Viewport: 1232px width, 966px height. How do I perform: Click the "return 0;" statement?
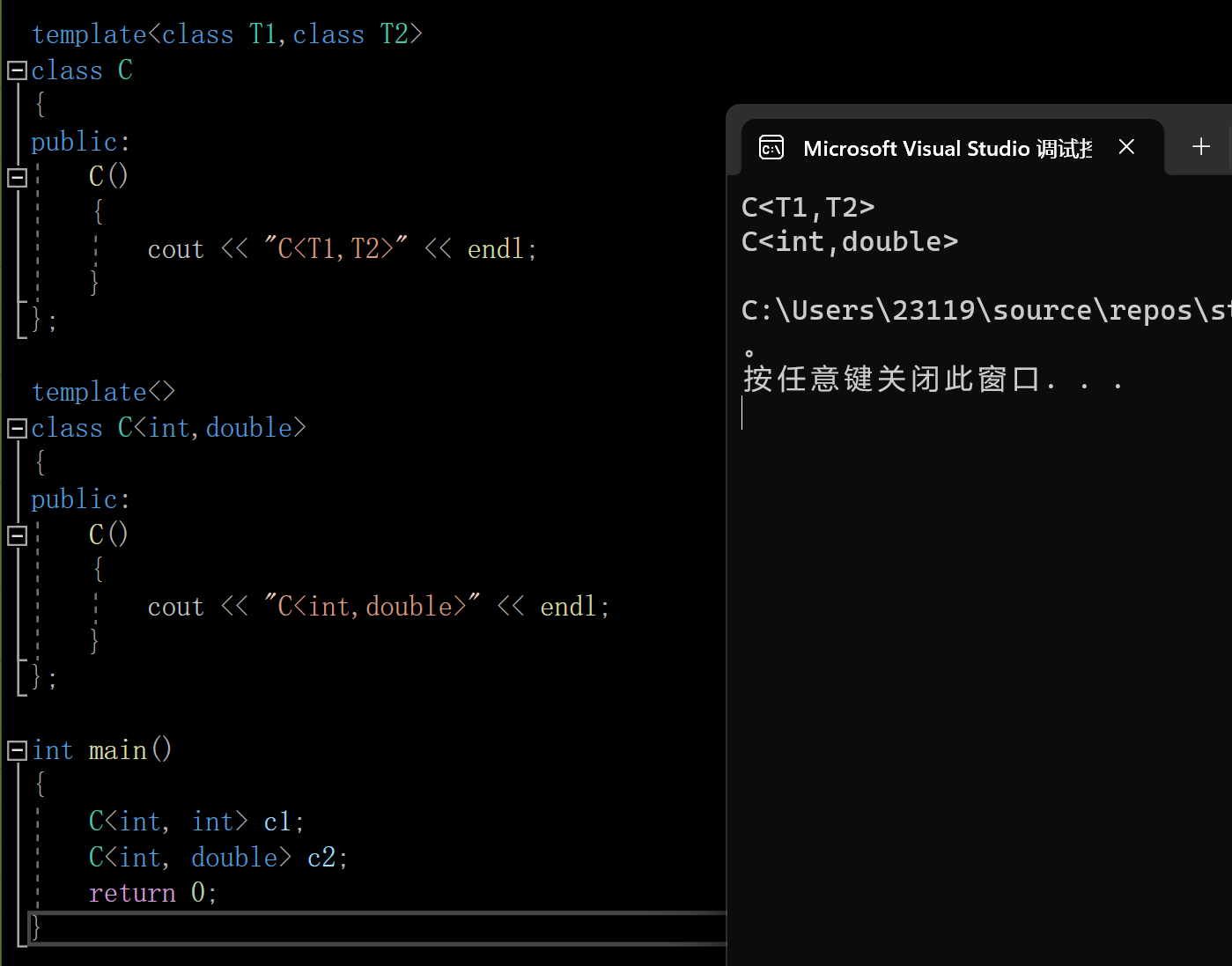(x=153, y=893)
